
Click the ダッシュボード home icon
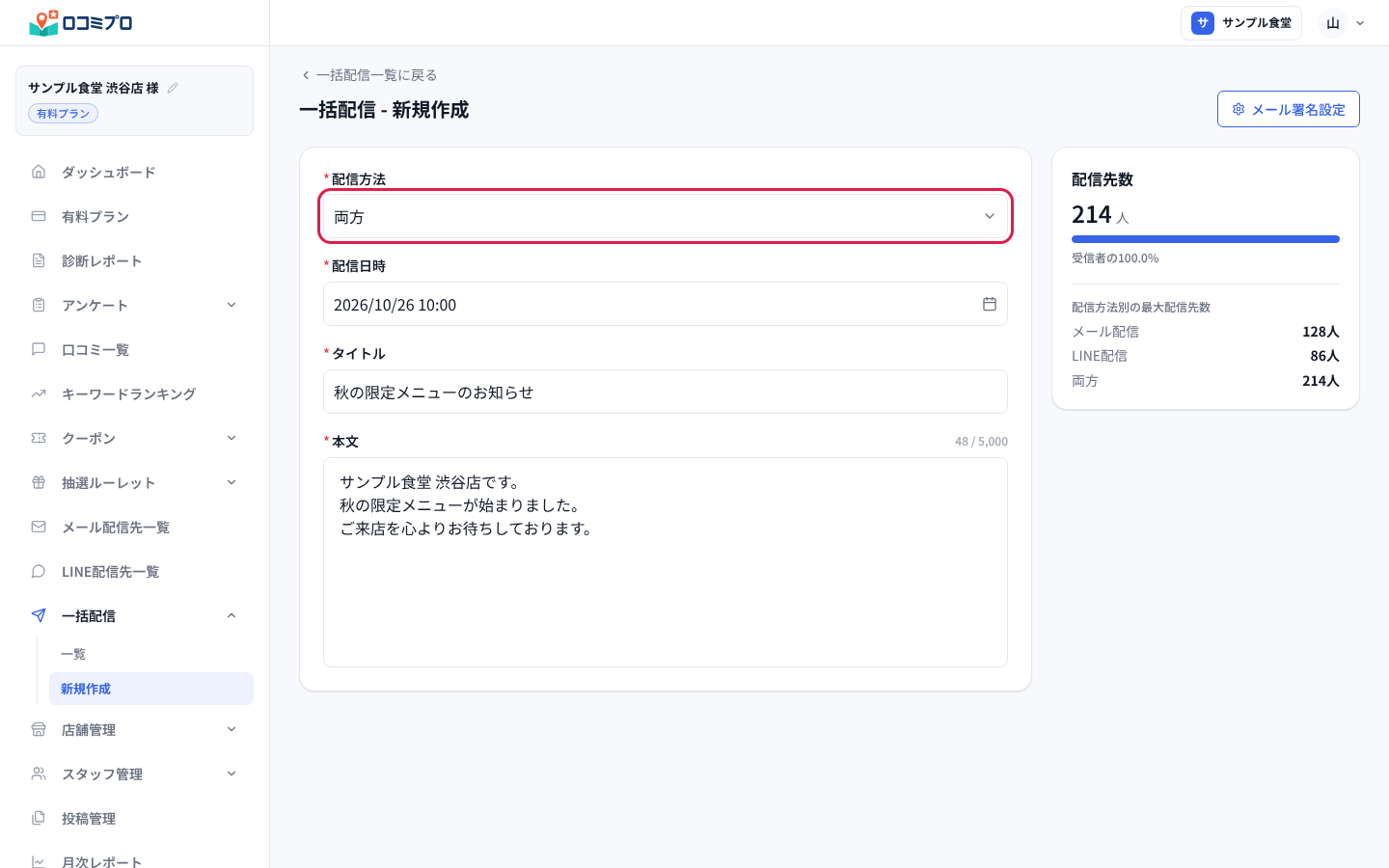(x=39, y=172)
